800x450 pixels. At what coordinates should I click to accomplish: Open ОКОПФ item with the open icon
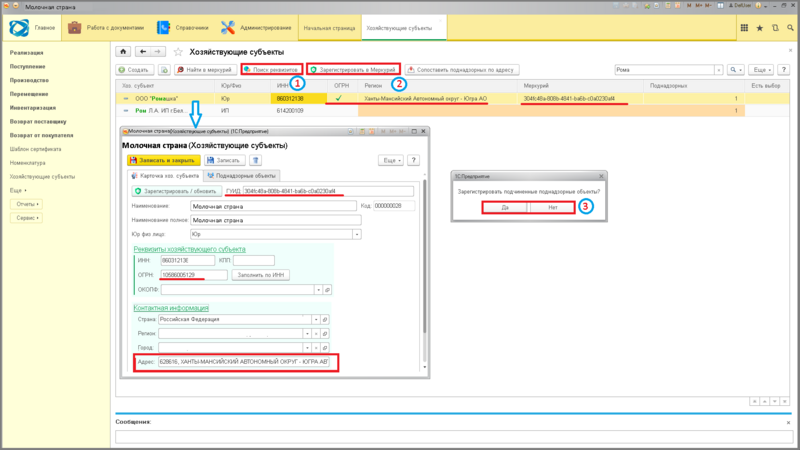328,289
